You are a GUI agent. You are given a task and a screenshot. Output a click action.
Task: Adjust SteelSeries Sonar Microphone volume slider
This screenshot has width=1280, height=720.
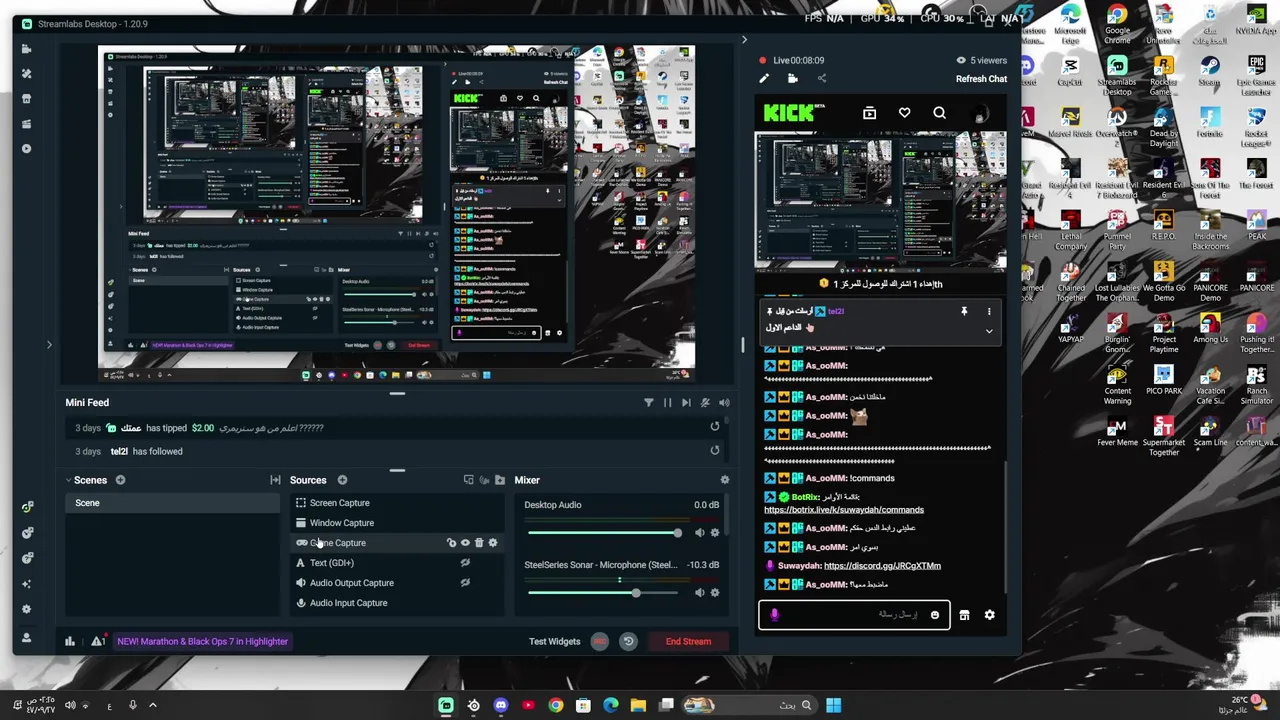(x=604, y=593)
